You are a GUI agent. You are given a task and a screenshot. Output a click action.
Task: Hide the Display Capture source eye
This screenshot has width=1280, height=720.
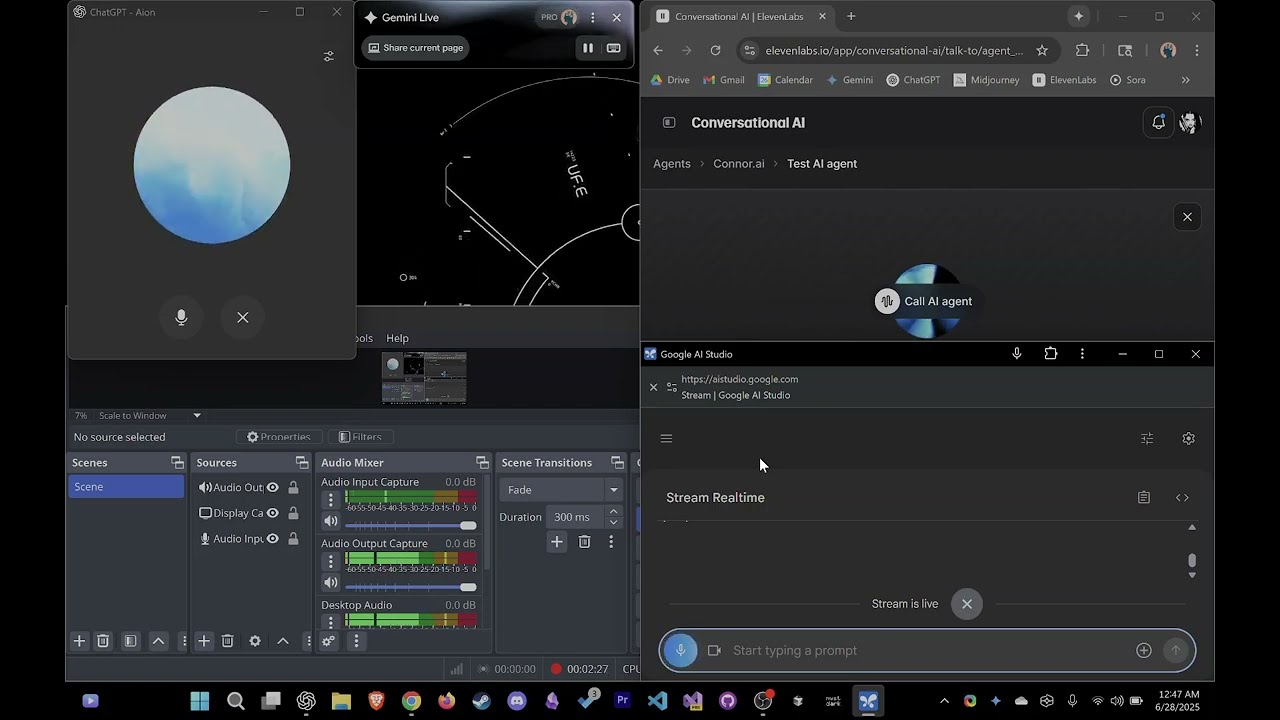(x=272, y=513)
